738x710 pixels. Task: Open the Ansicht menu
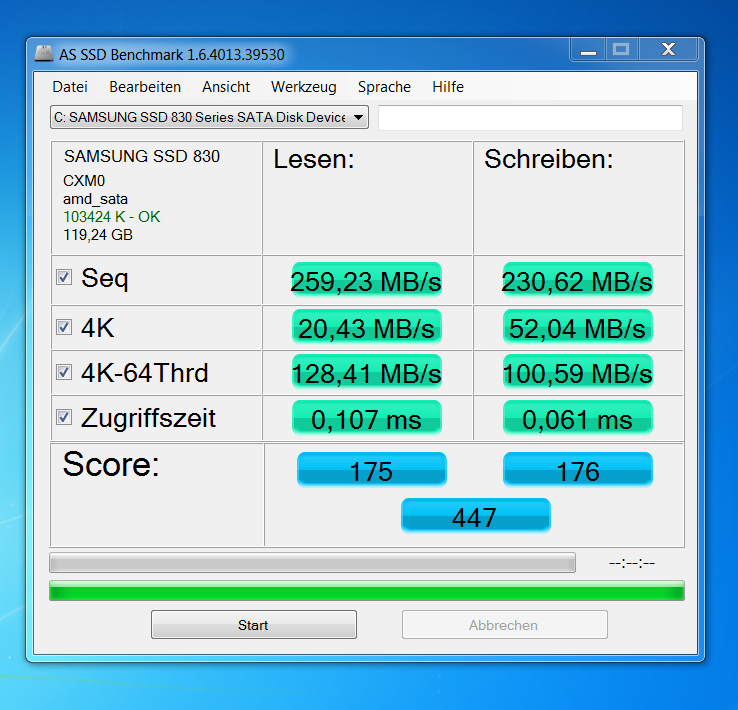pos(226,87)
